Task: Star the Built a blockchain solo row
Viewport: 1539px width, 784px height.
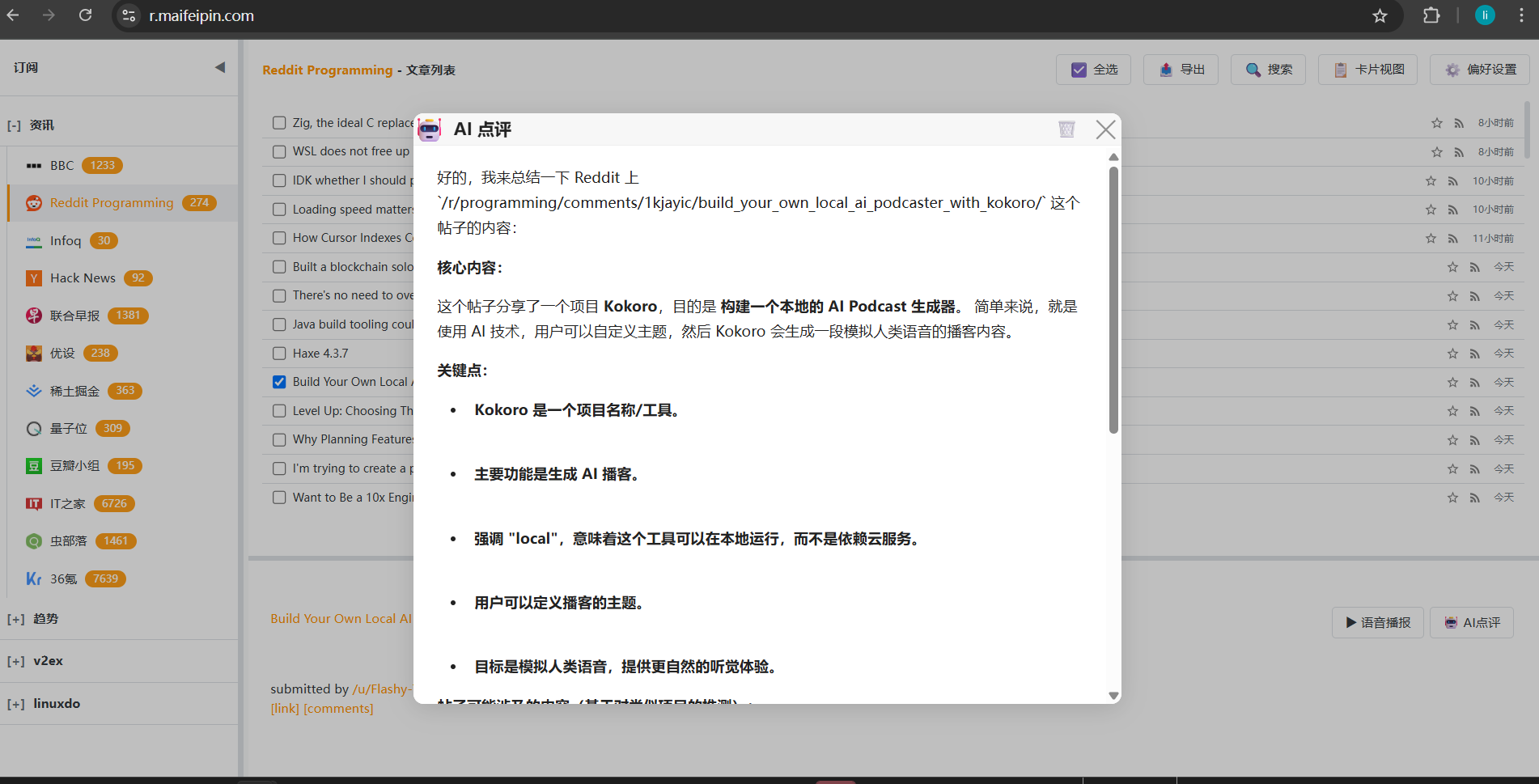Action: [x=1452, y=267]
